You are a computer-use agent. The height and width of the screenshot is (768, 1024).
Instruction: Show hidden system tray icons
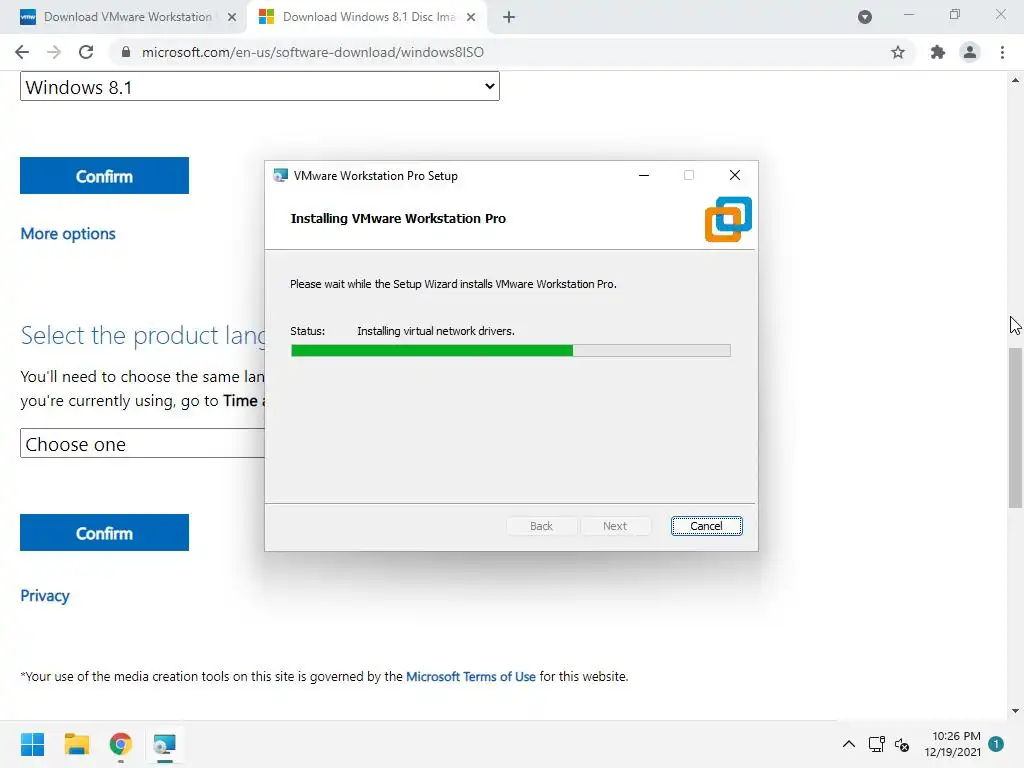coord(848,744)
